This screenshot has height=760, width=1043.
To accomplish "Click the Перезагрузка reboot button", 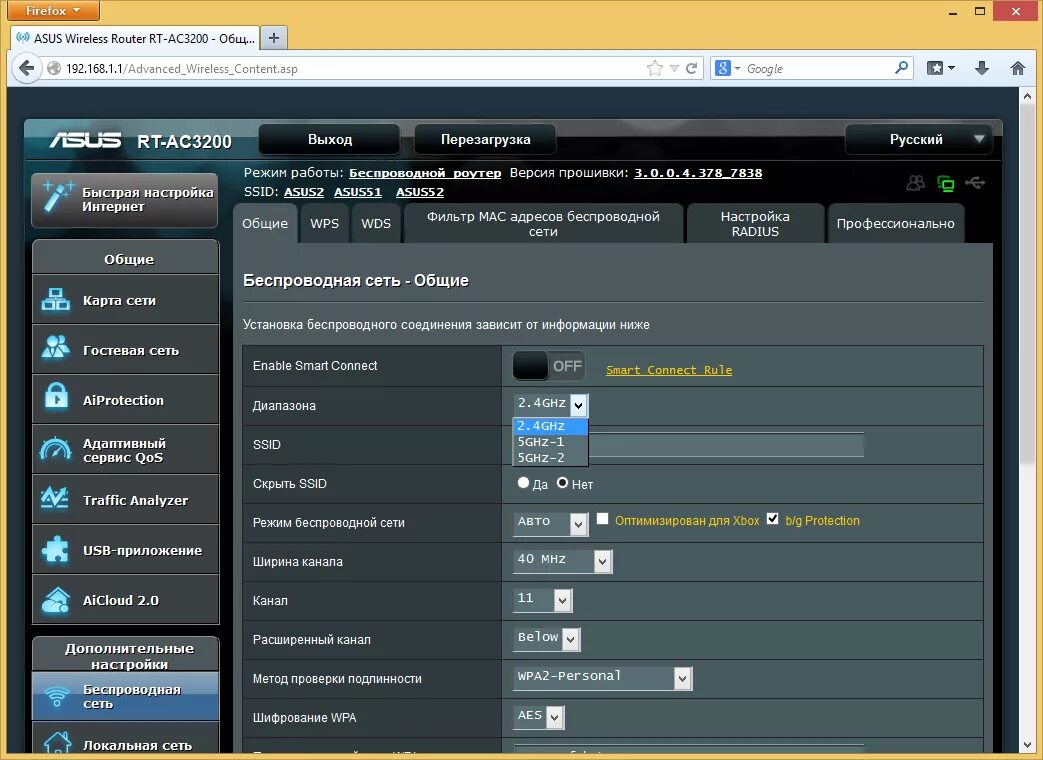I will [486, 140].
